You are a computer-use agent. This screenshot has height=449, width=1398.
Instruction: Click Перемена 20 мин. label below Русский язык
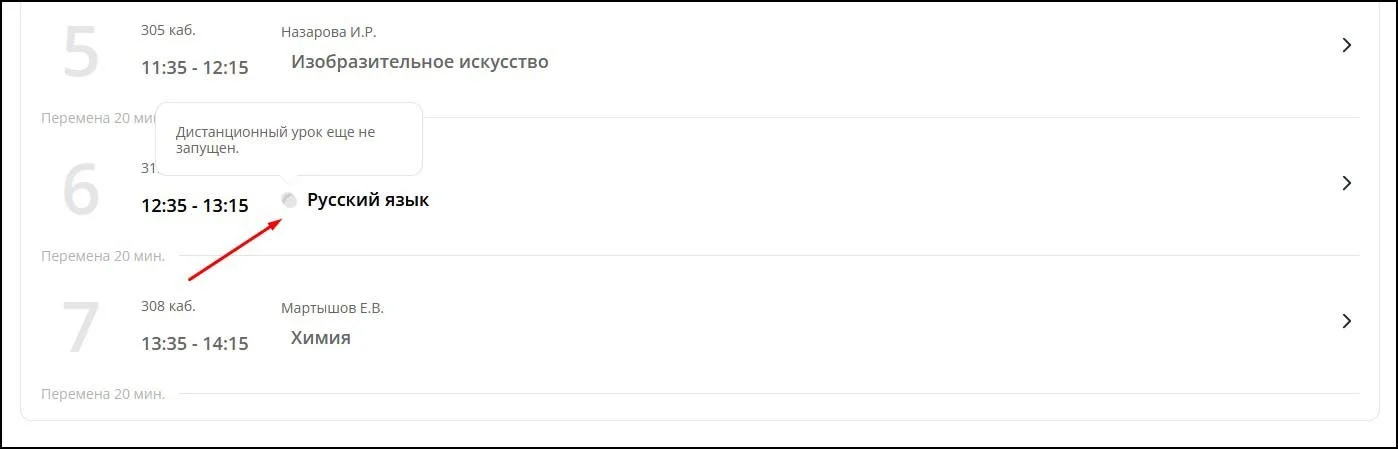[x=103, y=256]
